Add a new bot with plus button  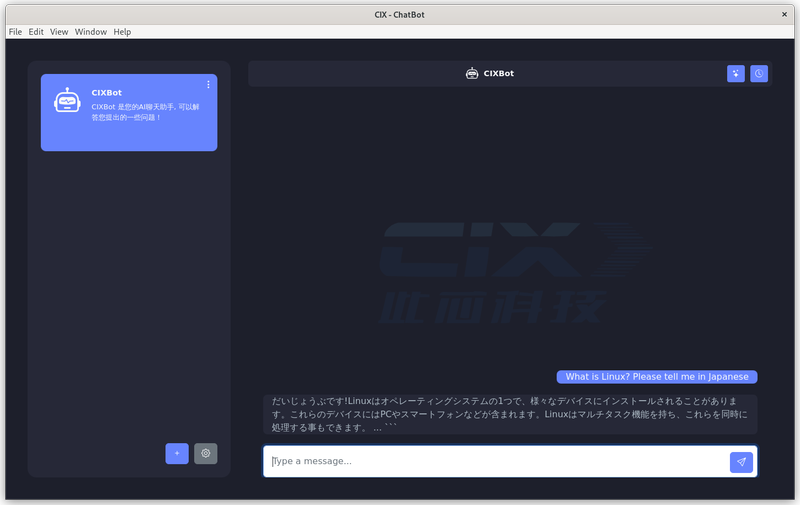click(x=177, y=453)
